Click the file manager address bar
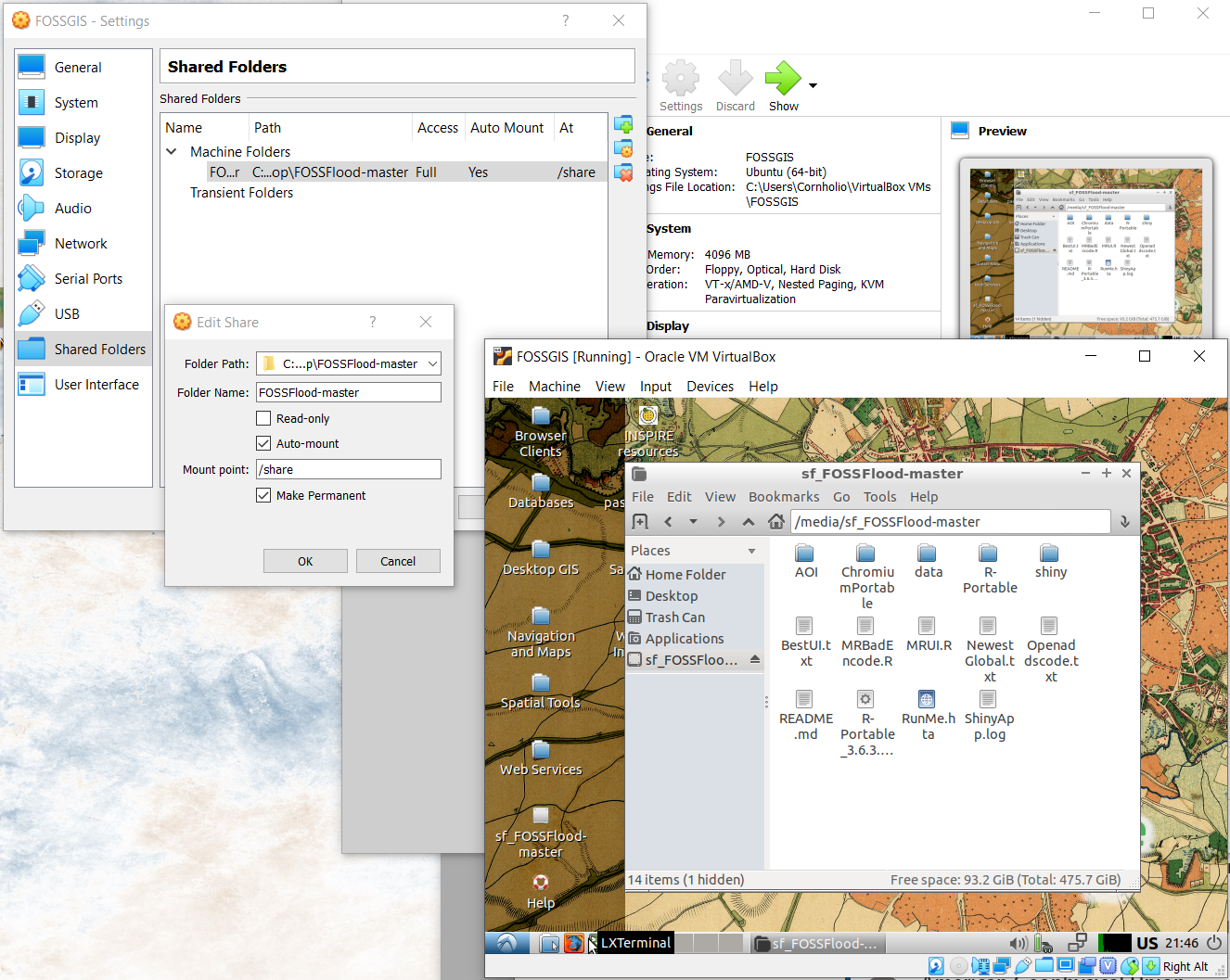1230x980 pixels. point(951,522)
